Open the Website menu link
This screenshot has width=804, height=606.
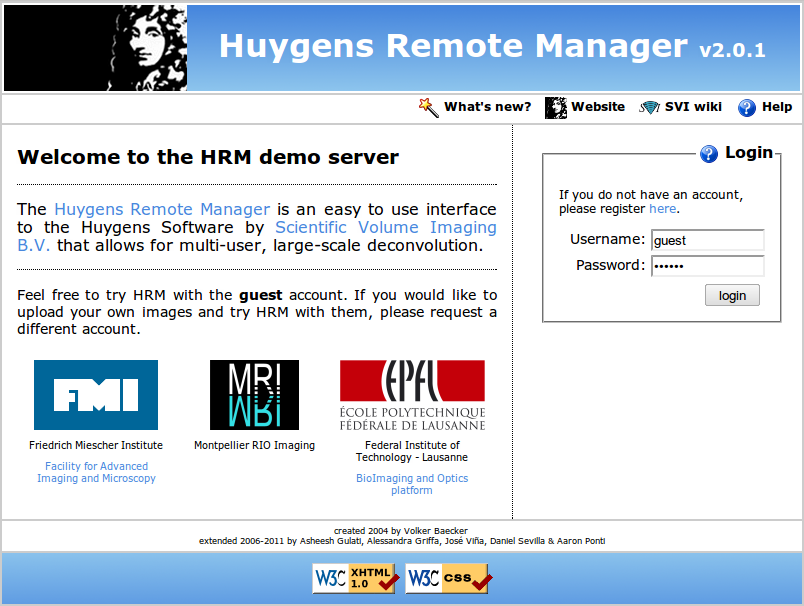(598, 107)
